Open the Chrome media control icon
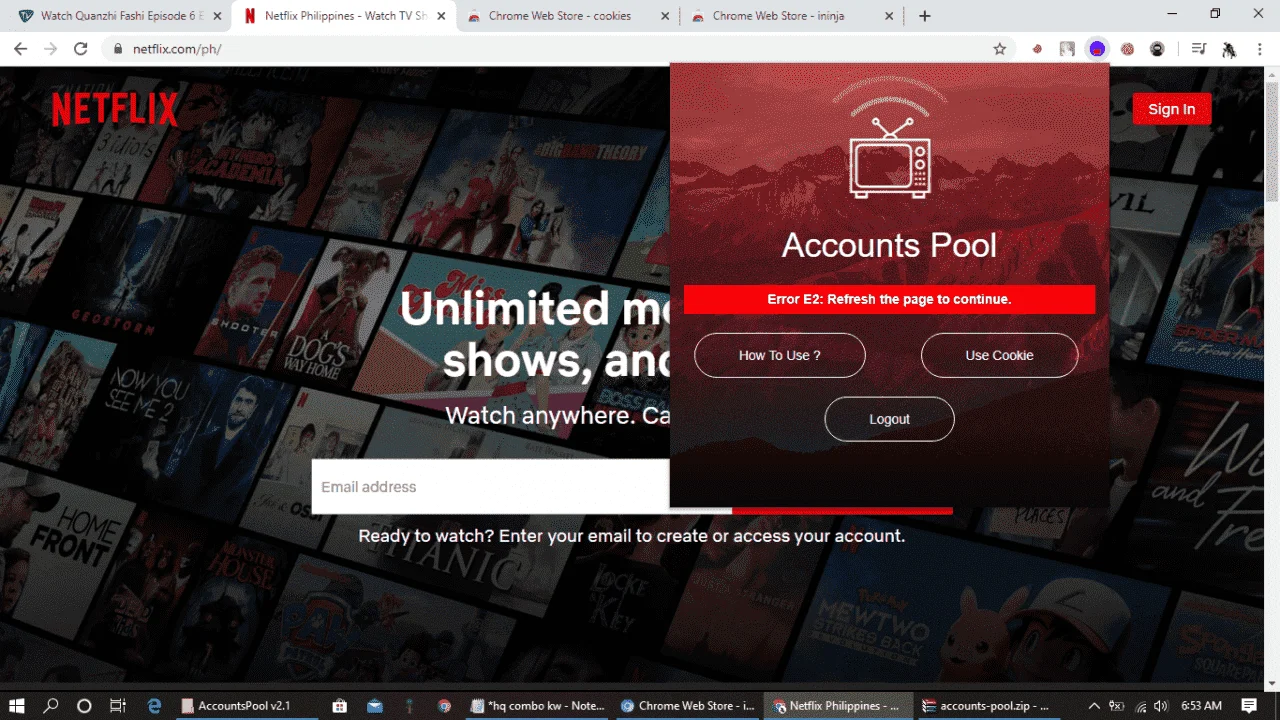1280x720 pixels. coord(1199,49)
